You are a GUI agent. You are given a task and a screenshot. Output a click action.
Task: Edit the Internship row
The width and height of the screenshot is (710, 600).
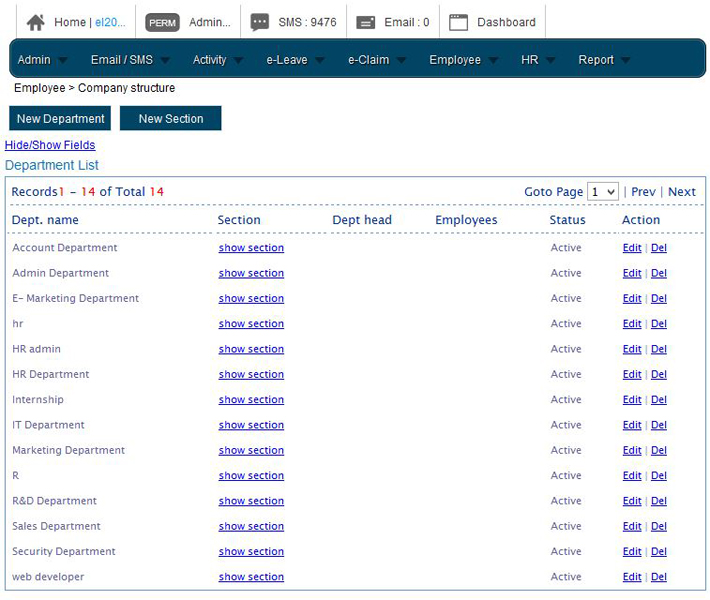tap(632, 399)
